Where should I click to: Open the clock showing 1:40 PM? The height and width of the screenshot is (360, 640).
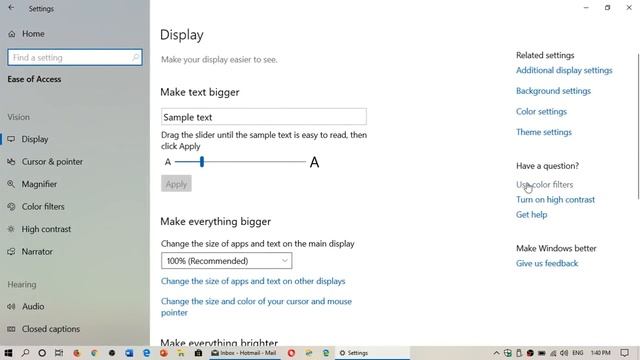tap(600, 353)
